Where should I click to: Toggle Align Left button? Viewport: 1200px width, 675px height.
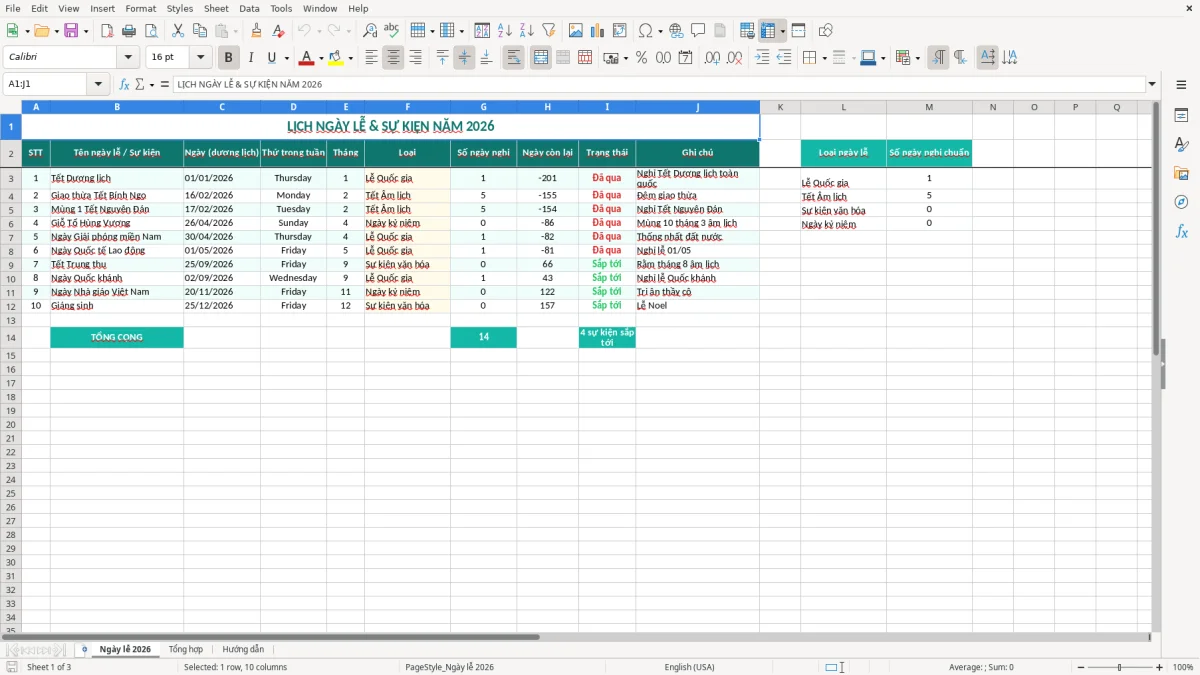click(x=371, y=58)
